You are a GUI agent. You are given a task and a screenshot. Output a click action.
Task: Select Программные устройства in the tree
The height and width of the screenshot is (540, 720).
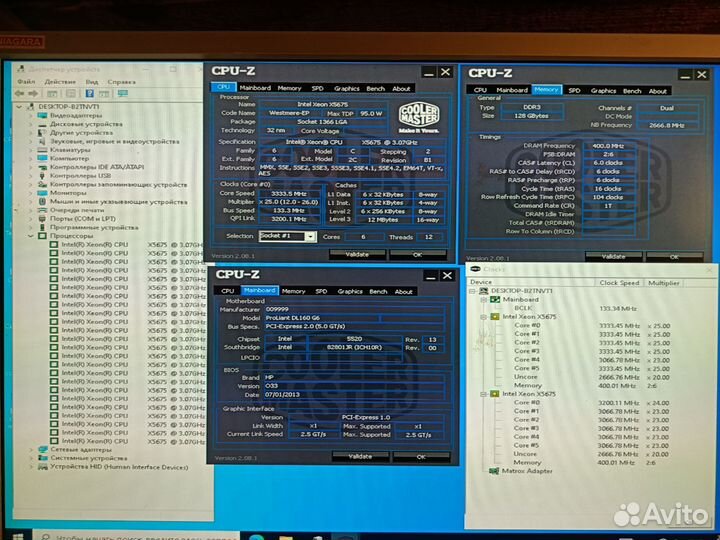(94, 228)
